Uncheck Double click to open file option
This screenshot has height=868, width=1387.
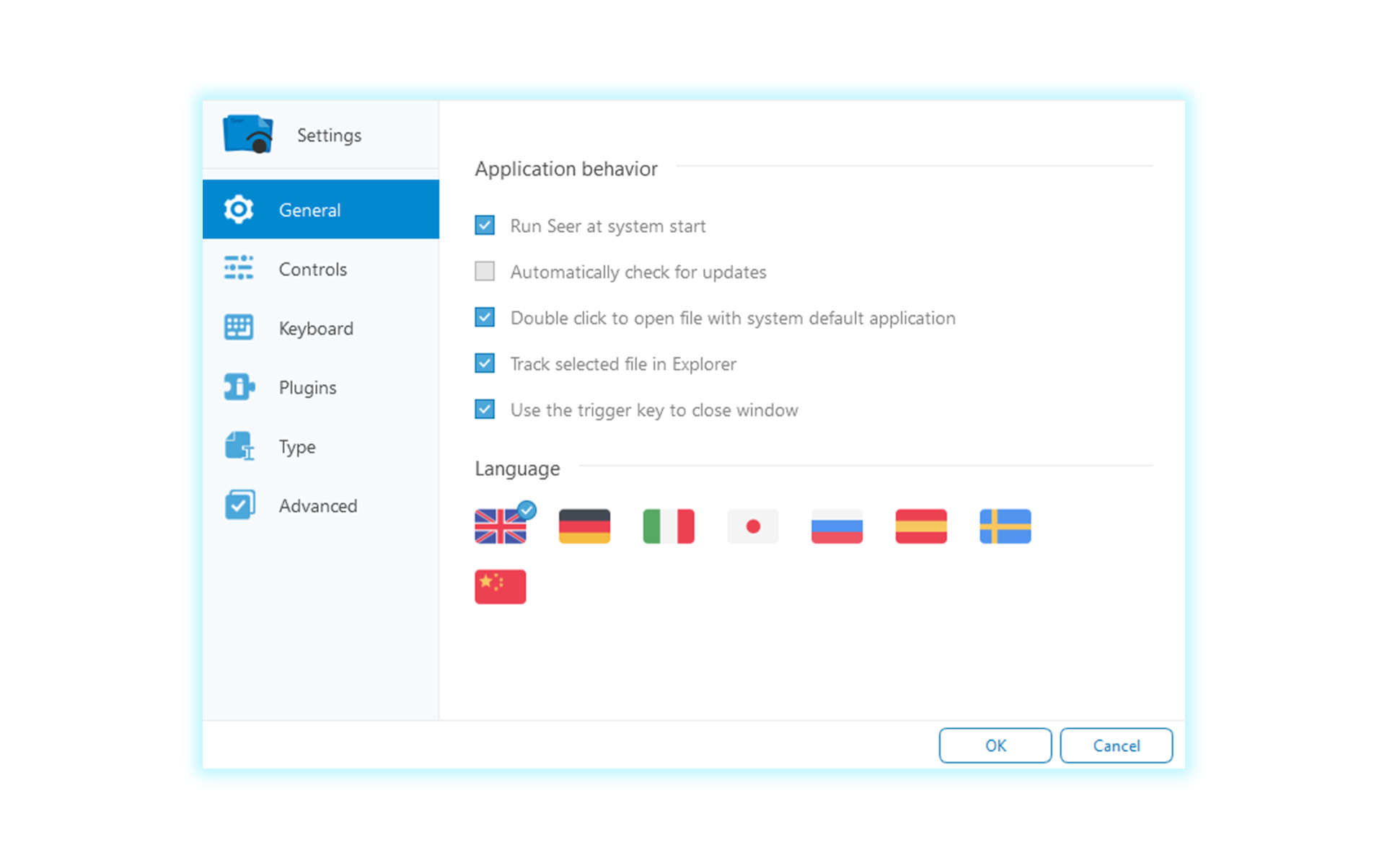pyautogui.click(x=485, y=317)
